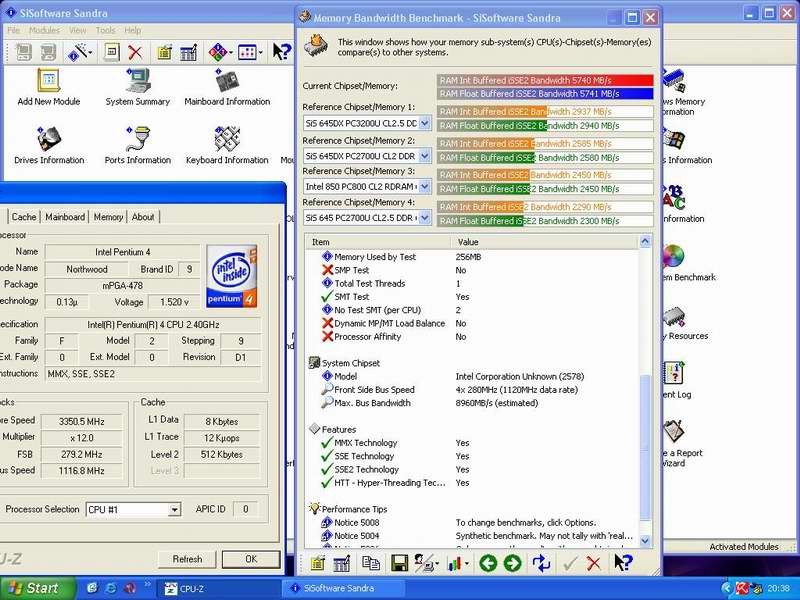This screenshot has height=600, width=800.
Task: Click the calculator icon in benchmark bottom toolbar
Action: click(x=341, y=563)
